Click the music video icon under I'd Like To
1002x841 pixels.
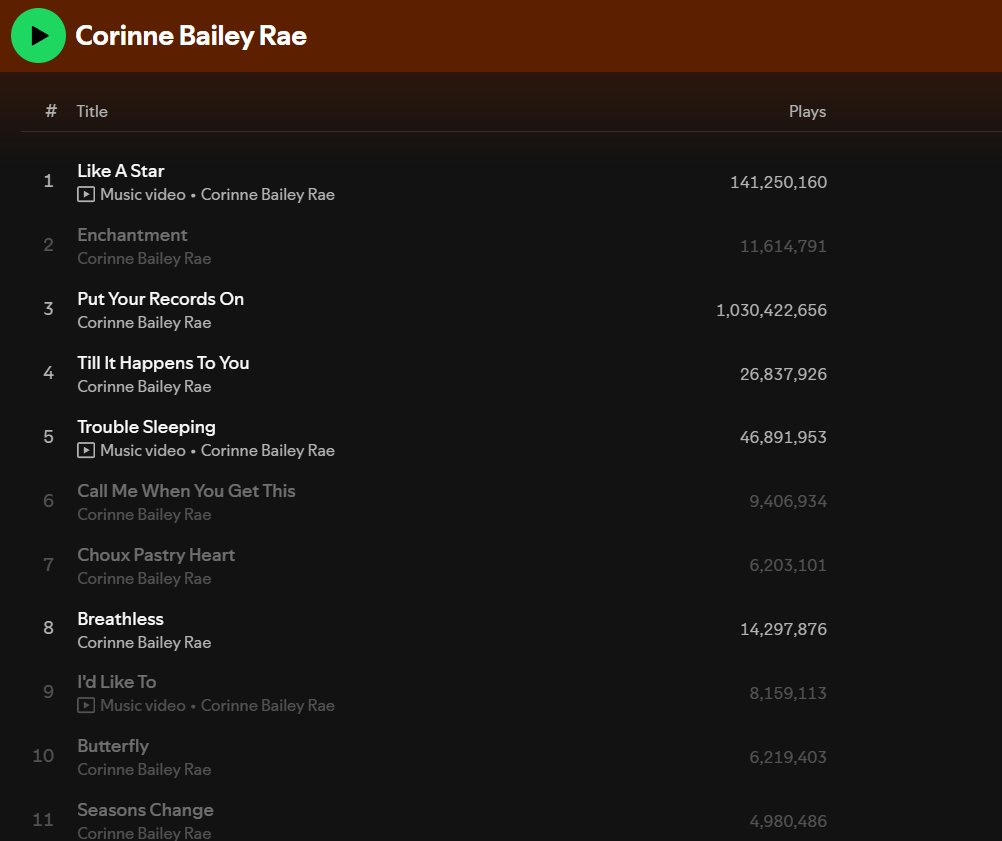click(x=86, y=706)
